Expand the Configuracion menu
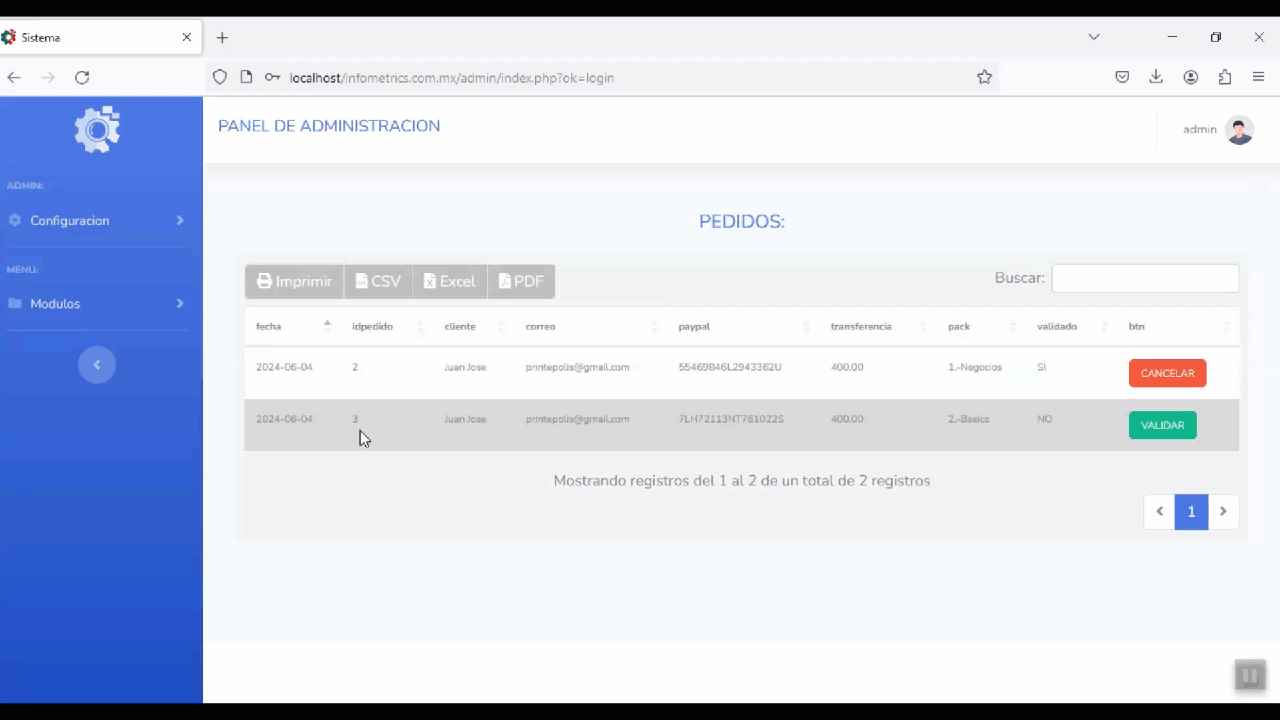This screenshot has height=720, width=1280. click(97, 220)
